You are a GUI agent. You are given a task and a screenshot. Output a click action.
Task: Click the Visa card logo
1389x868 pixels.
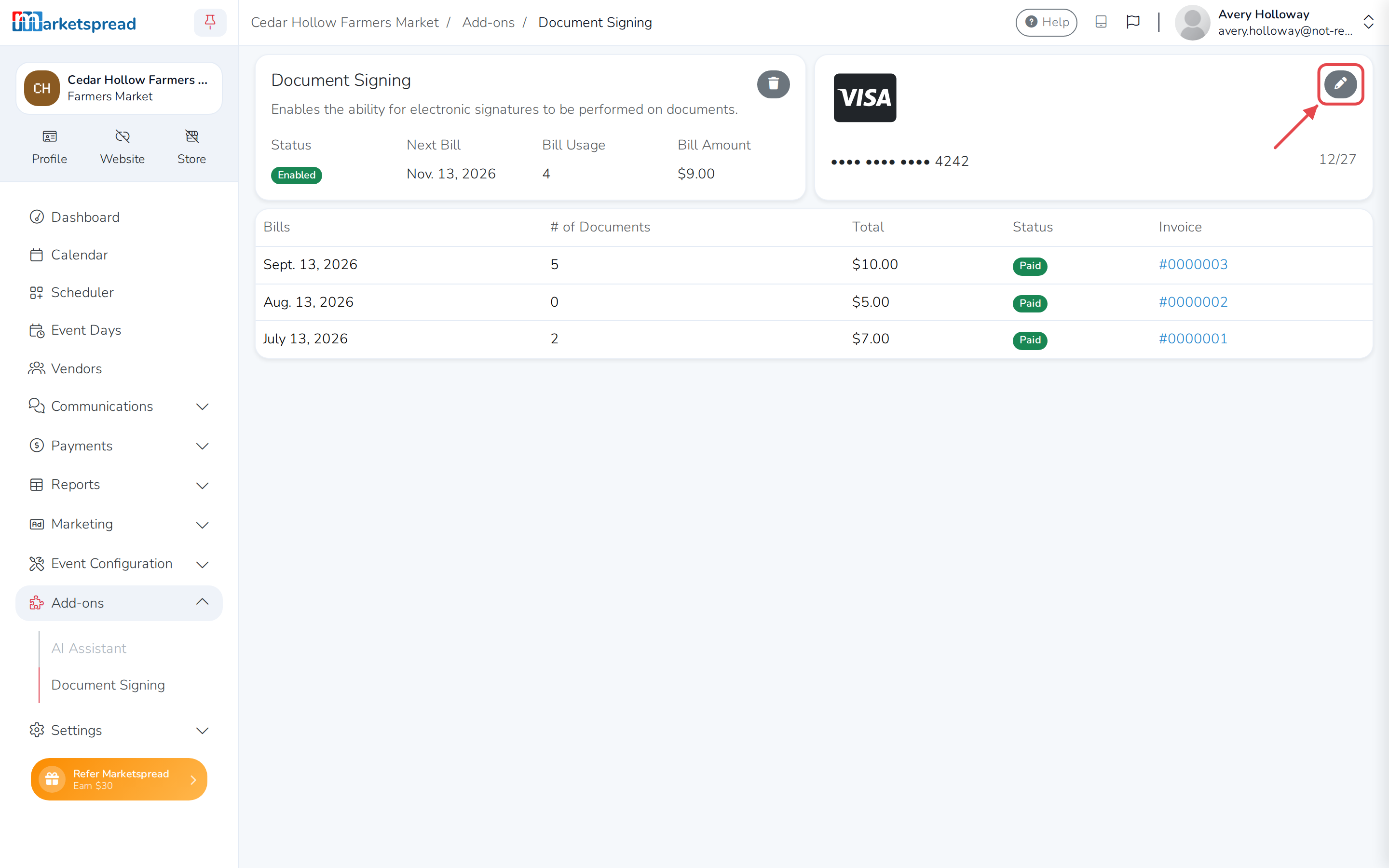[864, 97]
